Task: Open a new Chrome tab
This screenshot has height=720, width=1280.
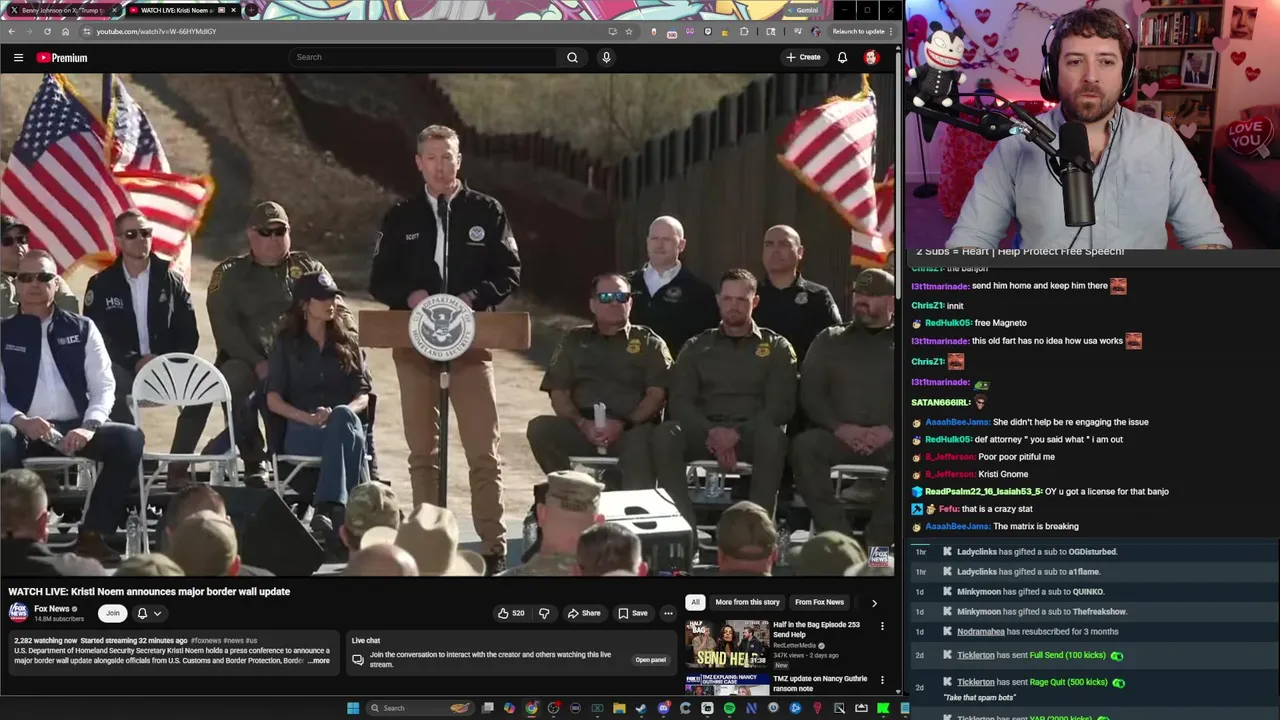Action: [x=249, y=10]
